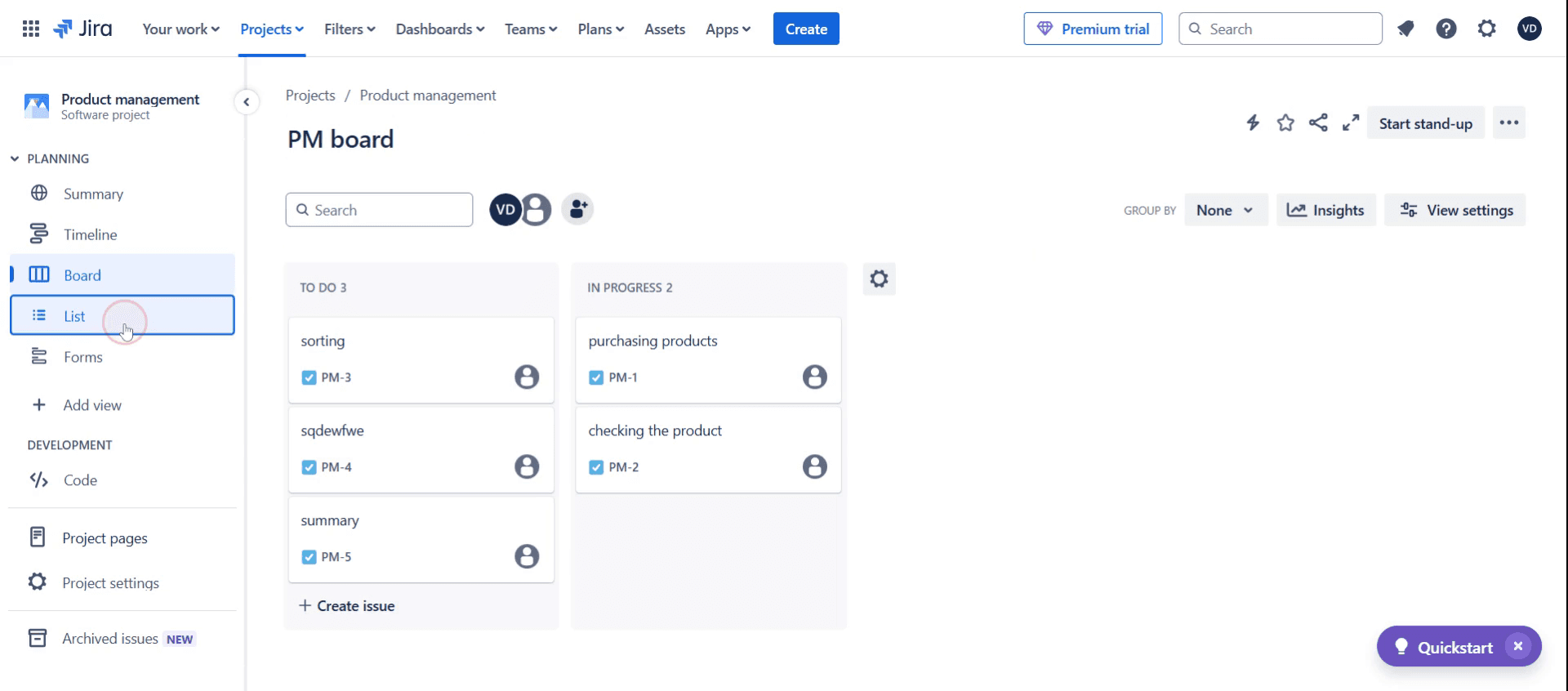Click task type icon on PM-5
Screen dimensions: 1568x691
309,557
